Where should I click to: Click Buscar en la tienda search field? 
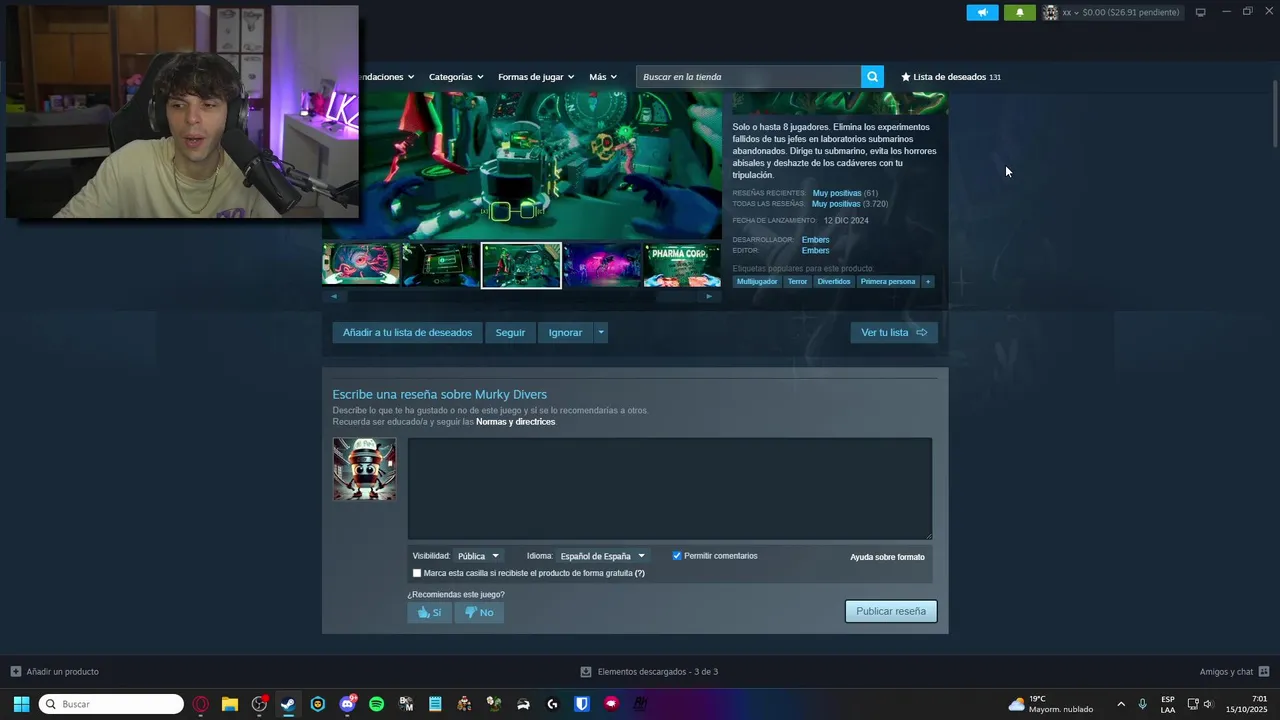[x=748, y=77]
